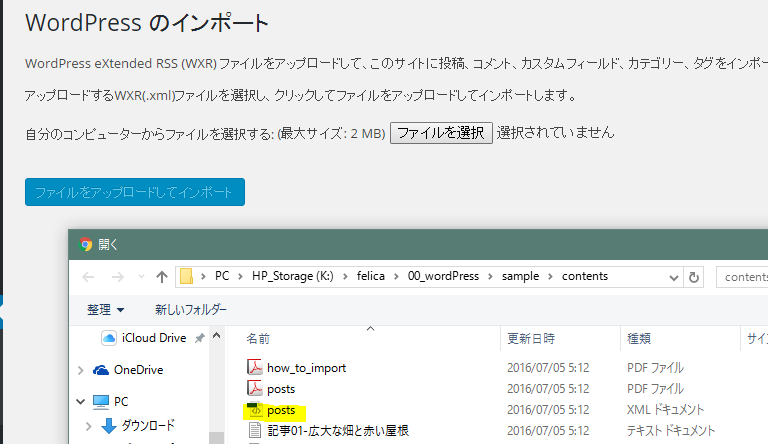Click the Chrome icon in dialog title bar

(x=86, y=245)
